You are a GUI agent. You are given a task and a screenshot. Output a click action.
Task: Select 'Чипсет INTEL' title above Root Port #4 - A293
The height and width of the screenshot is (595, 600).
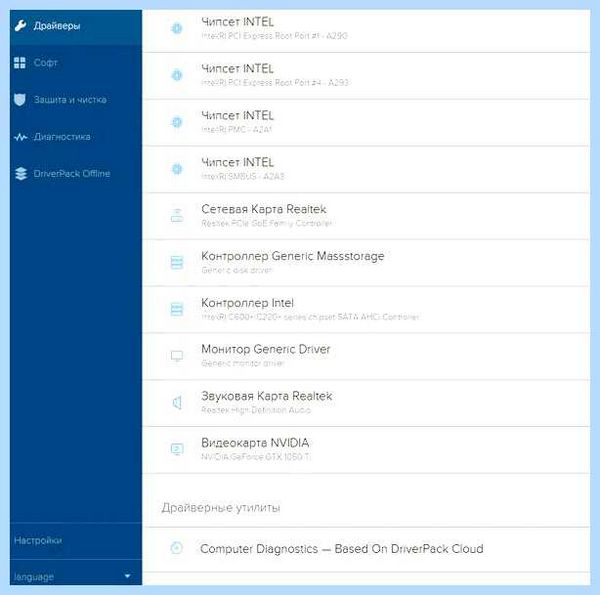click(x=237, y=69)
